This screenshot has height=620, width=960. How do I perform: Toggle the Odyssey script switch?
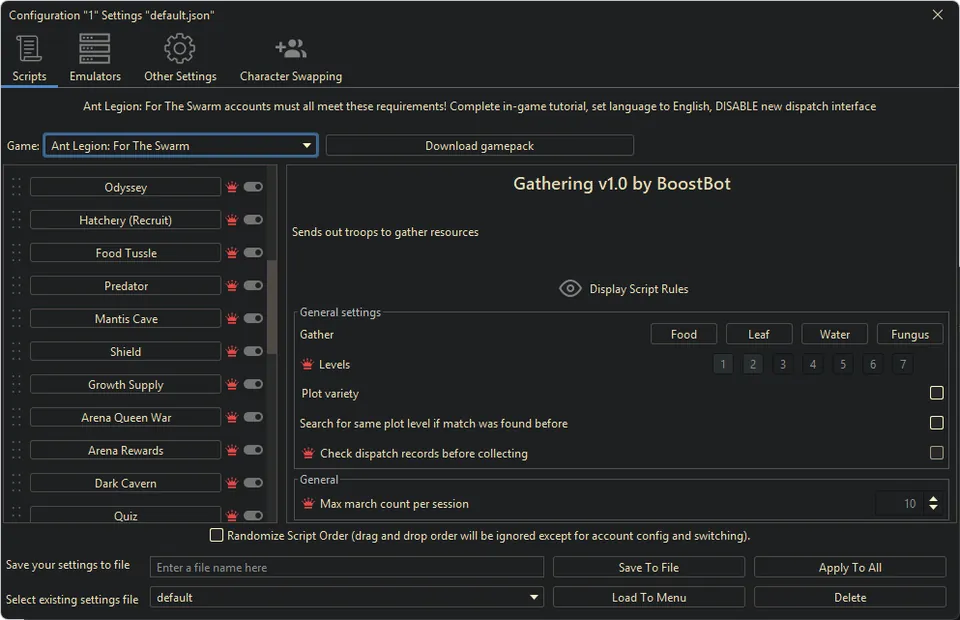[253, 187]
